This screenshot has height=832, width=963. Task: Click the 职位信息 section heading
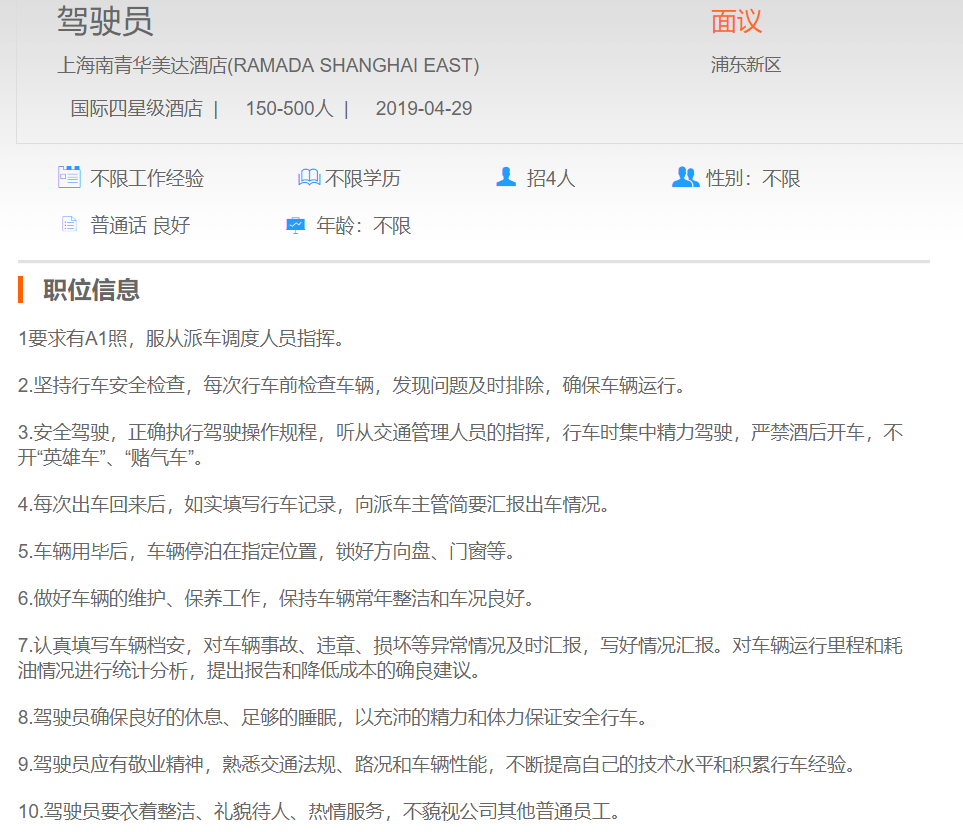pyautogui.click(x=91, y=290)
